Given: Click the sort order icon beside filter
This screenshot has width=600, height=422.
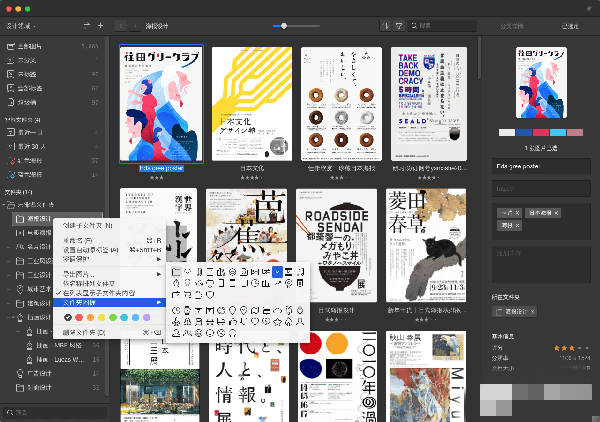Looking at the screenshot, I should tap(386, 24).
